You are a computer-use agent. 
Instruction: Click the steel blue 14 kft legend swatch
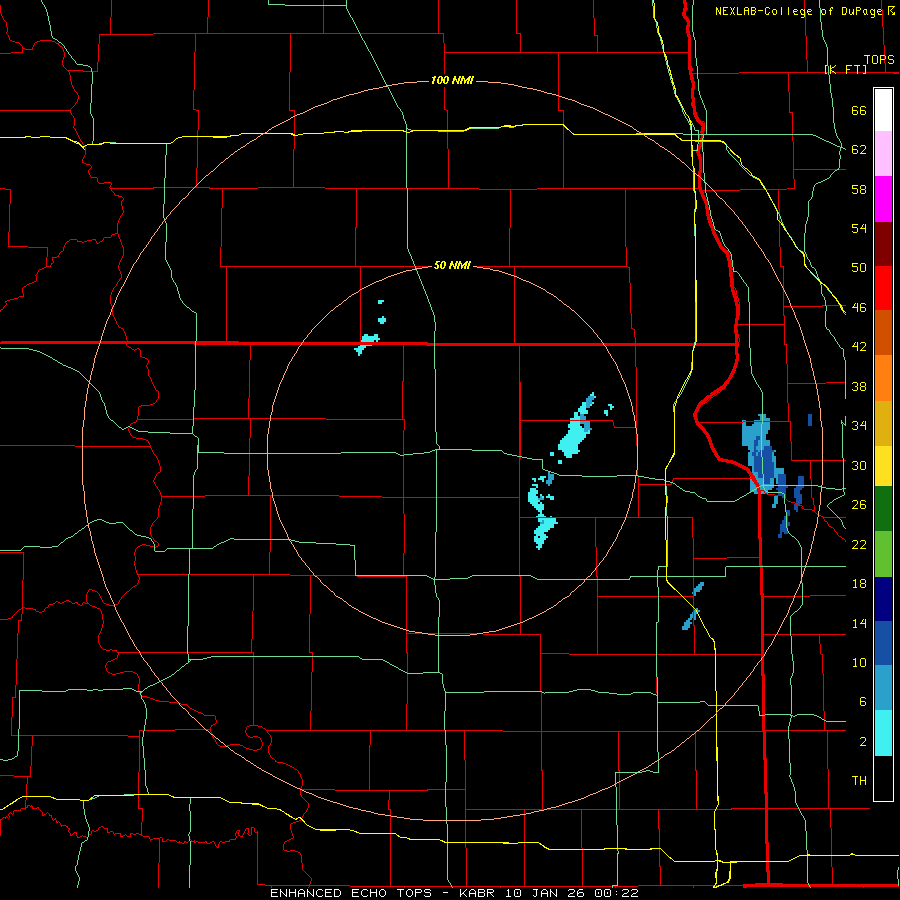coord(883,688)
